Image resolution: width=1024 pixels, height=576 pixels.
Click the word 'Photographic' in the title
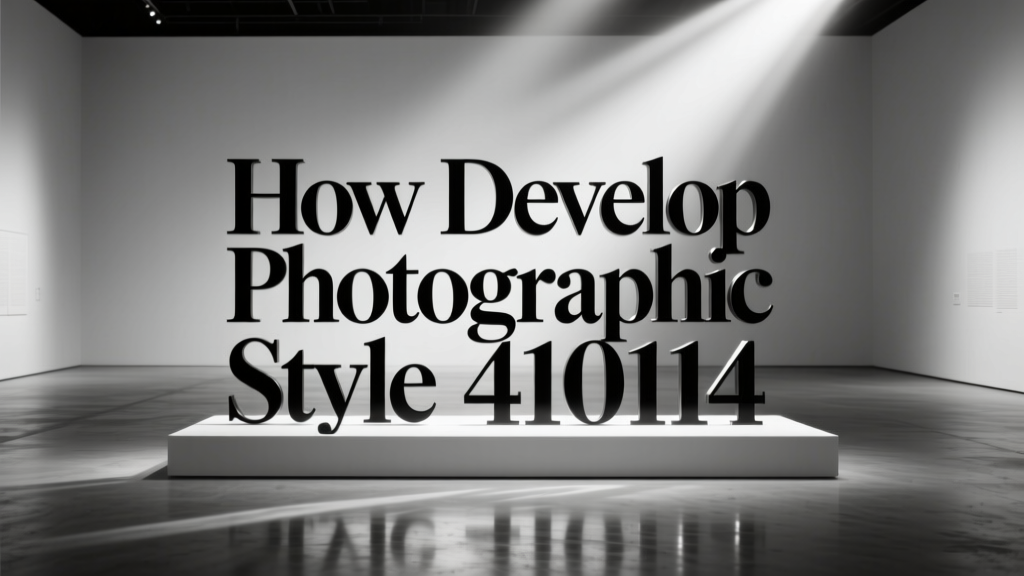coord(500,293)
